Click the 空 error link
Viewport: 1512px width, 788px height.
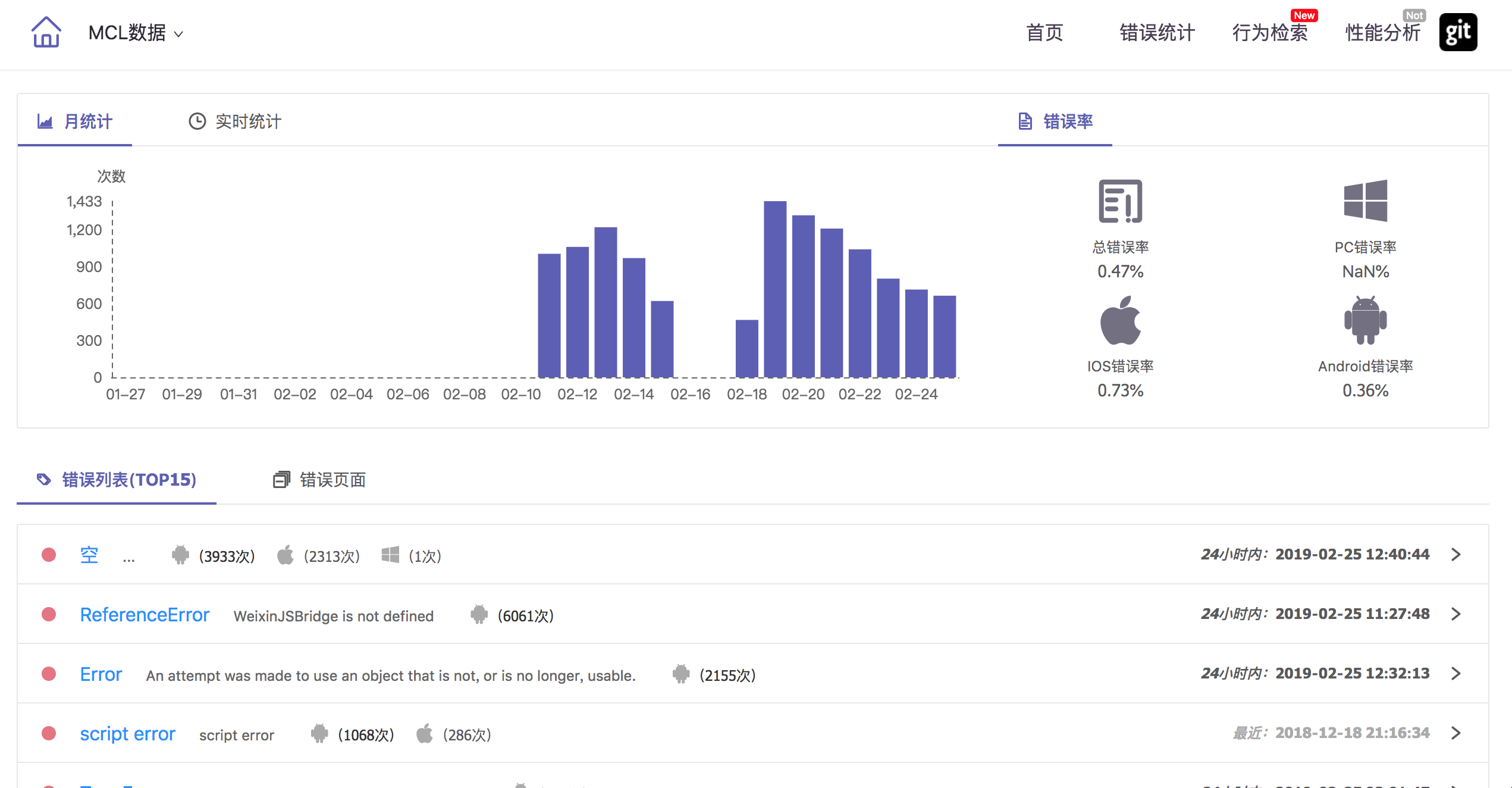89,554
